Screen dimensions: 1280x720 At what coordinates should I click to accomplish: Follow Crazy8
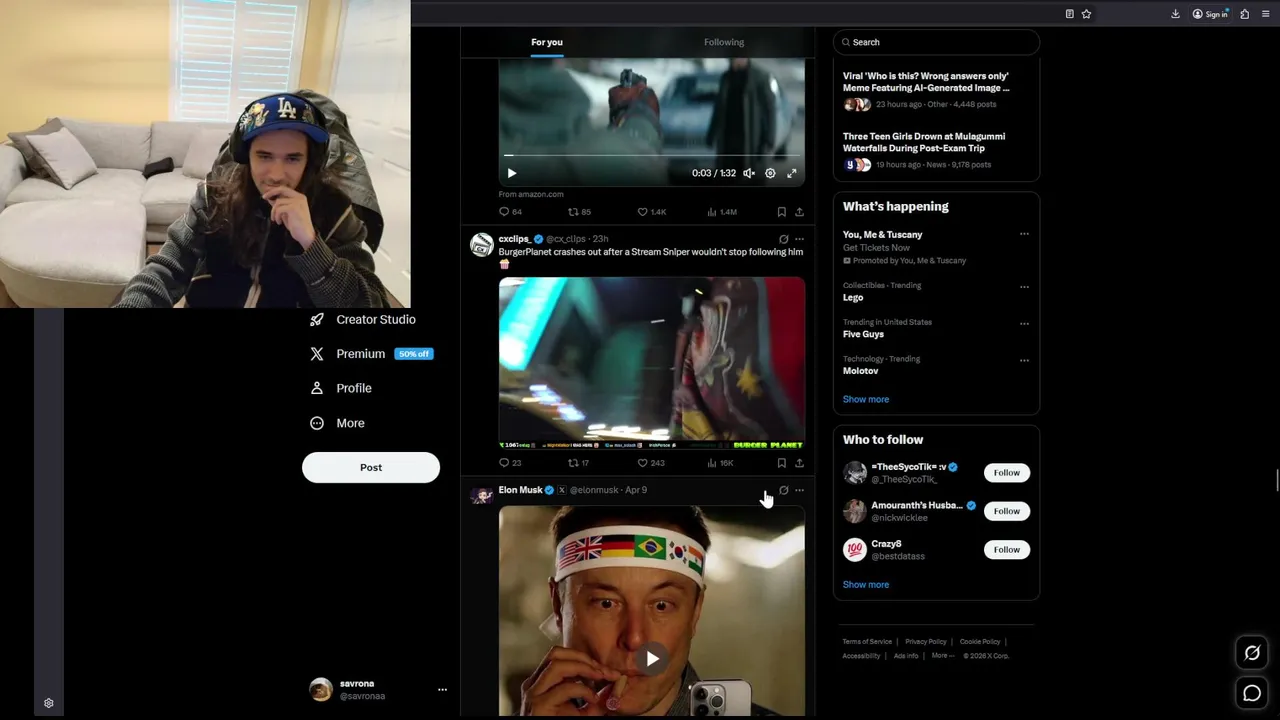click(1006, 550)
